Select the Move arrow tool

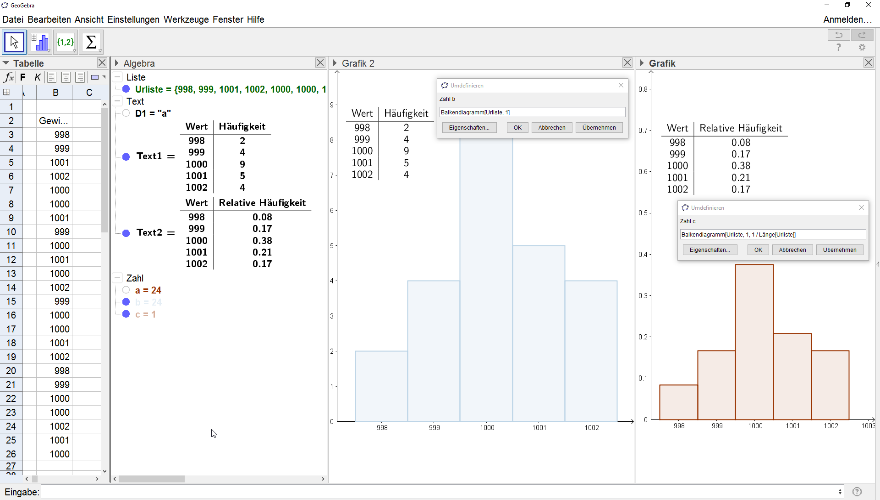click(14, 42)
